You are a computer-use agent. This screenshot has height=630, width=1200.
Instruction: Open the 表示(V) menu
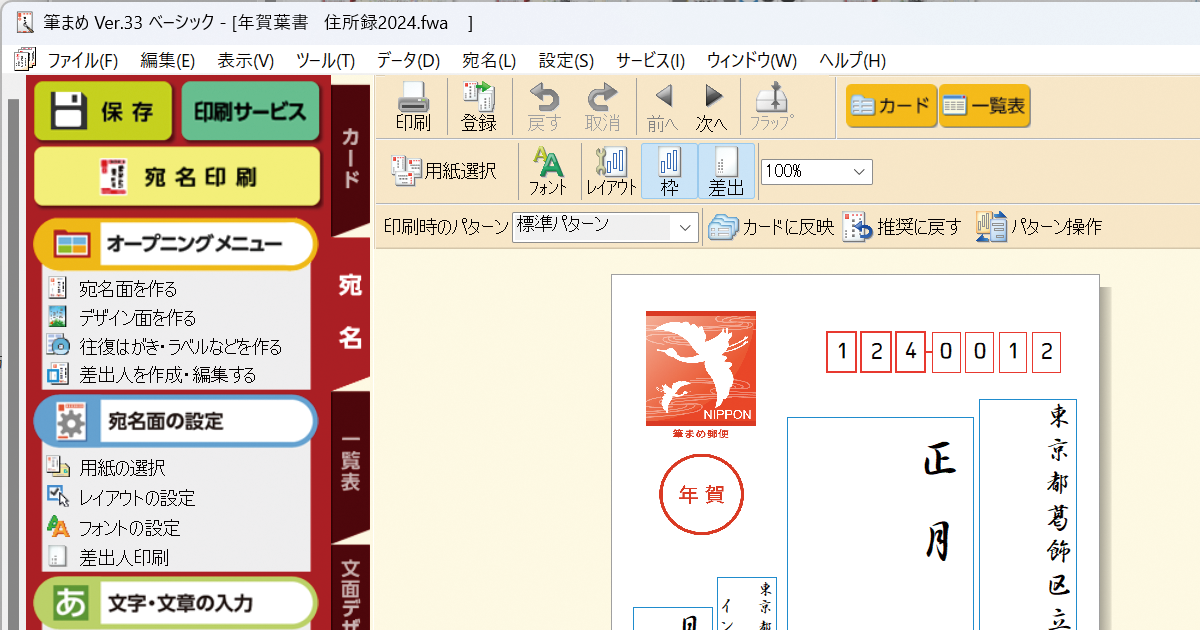(x=246, y=60)
